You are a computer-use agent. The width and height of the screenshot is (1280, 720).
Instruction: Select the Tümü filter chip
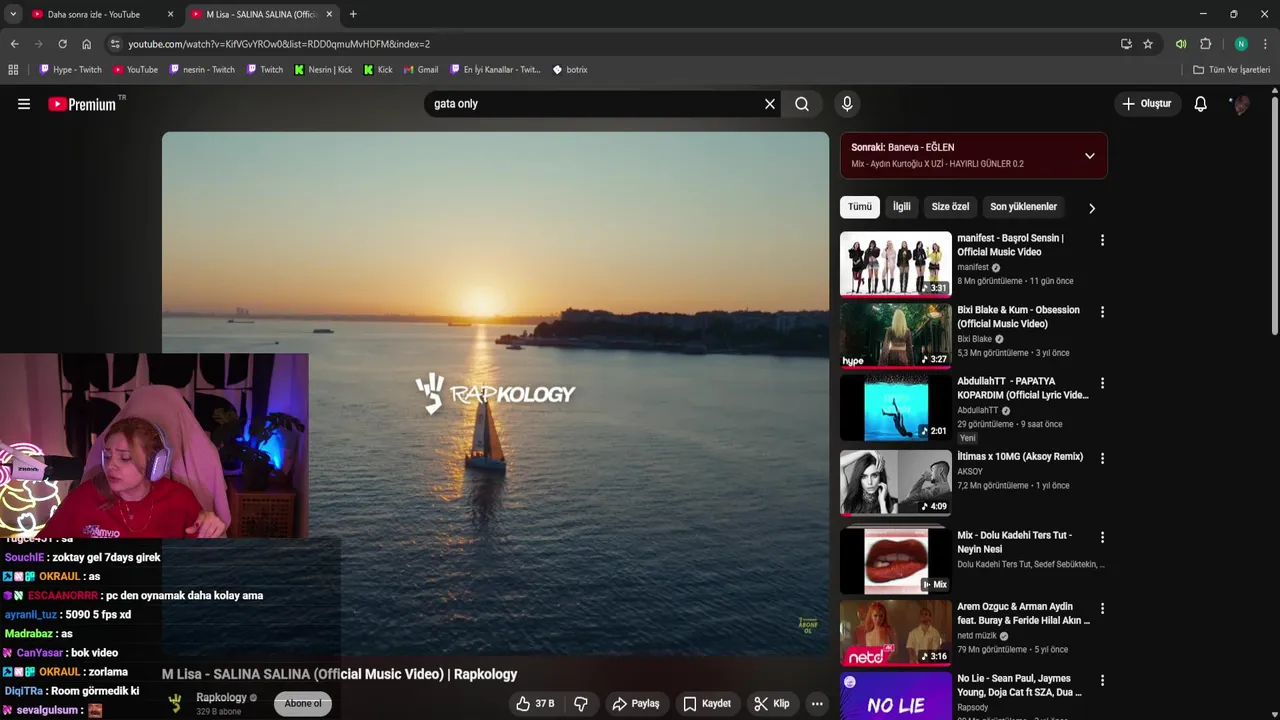[860, 207]
